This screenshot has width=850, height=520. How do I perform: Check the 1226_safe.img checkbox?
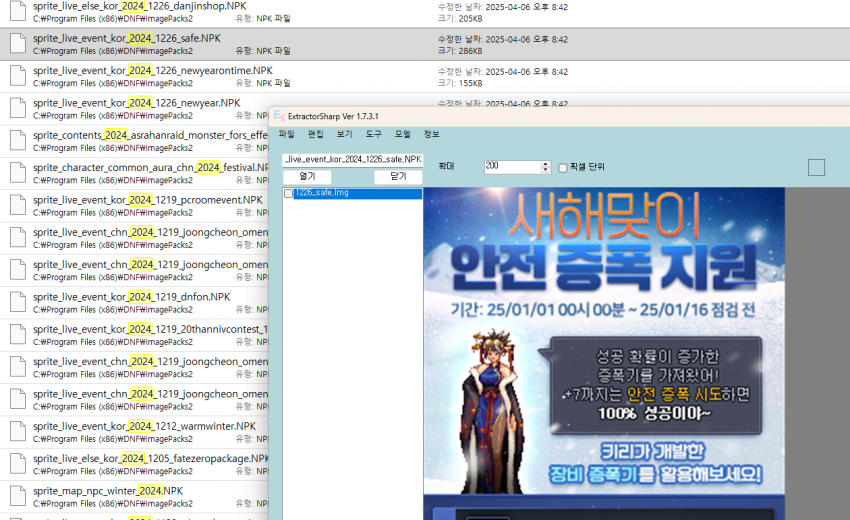coord(289,193)
